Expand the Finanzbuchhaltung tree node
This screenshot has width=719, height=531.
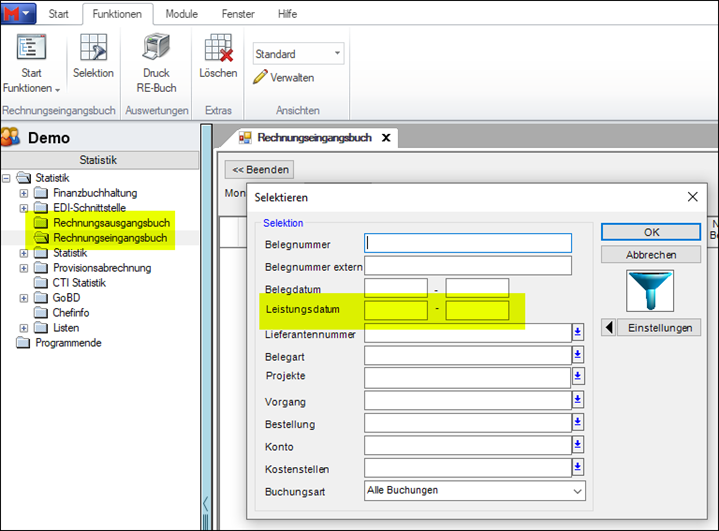click(x=24, y=193)
